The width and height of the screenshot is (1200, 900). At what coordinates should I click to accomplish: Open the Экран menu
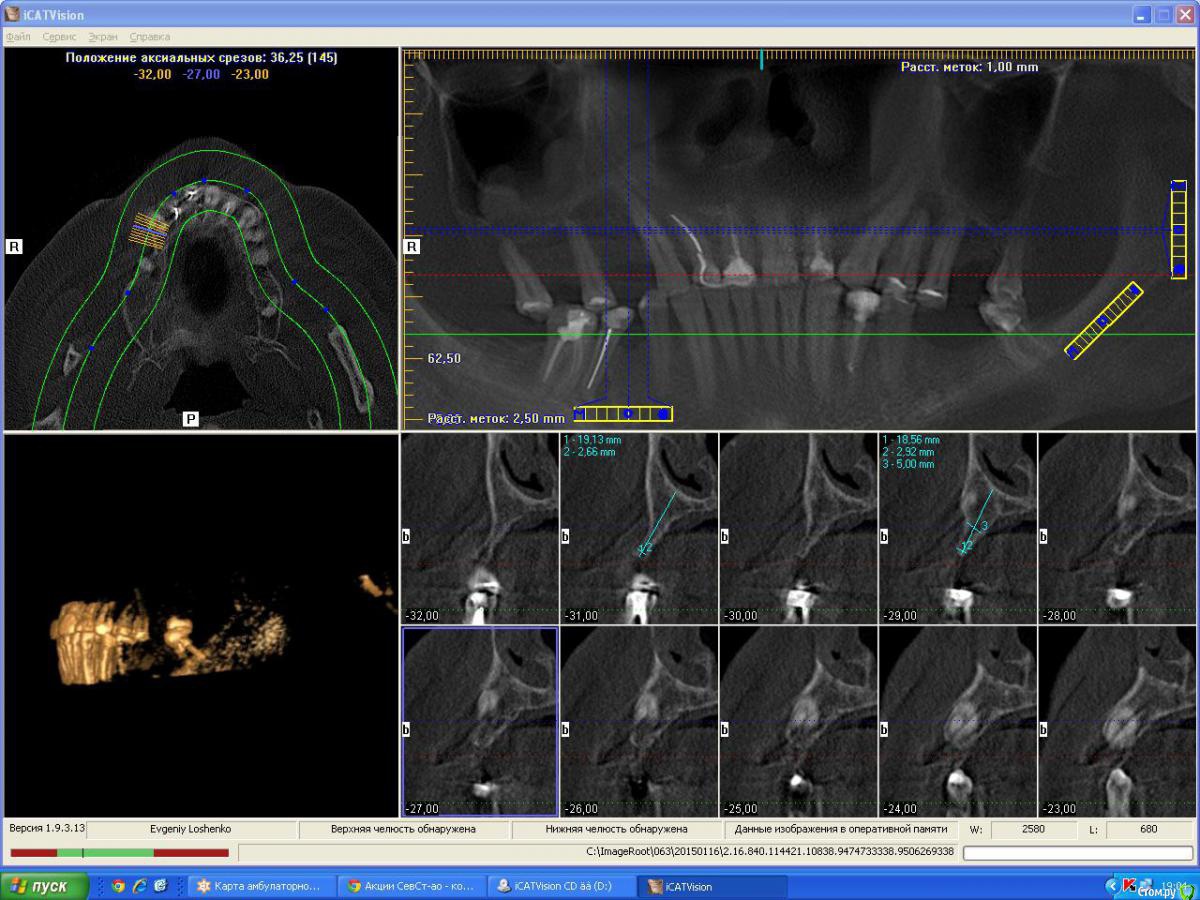[102, 37]
